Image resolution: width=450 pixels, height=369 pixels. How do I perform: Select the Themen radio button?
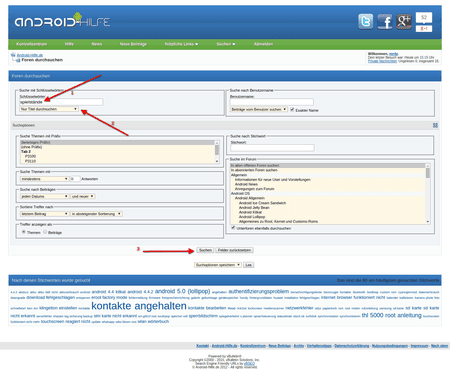coord(24,232)
